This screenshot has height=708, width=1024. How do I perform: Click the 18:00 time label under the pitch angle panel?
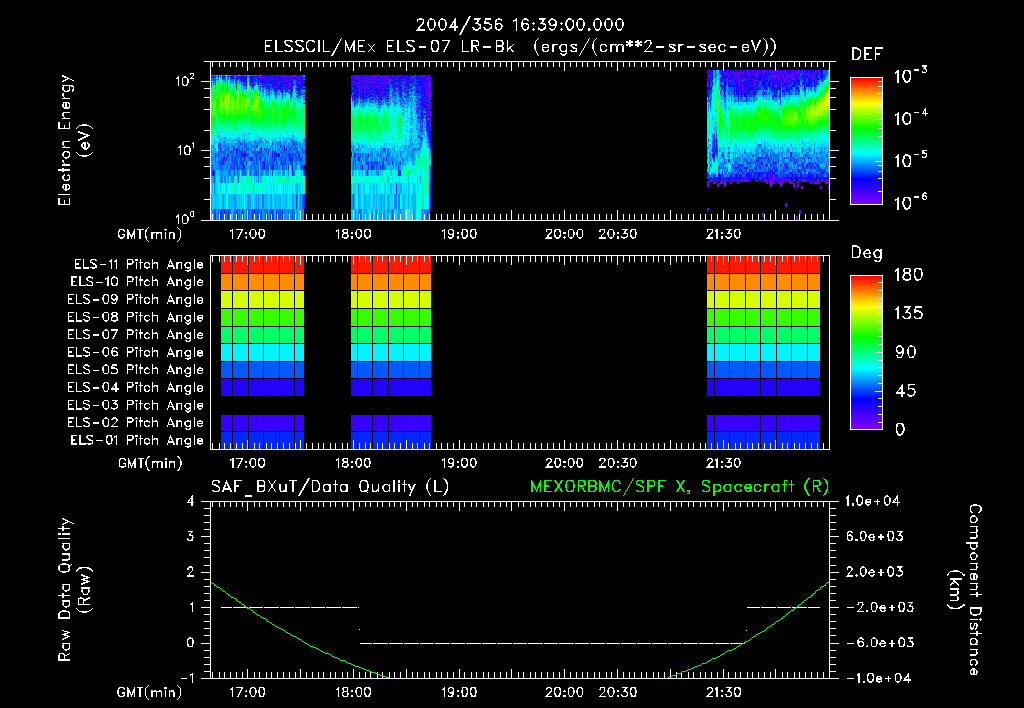tap(353, 463)
